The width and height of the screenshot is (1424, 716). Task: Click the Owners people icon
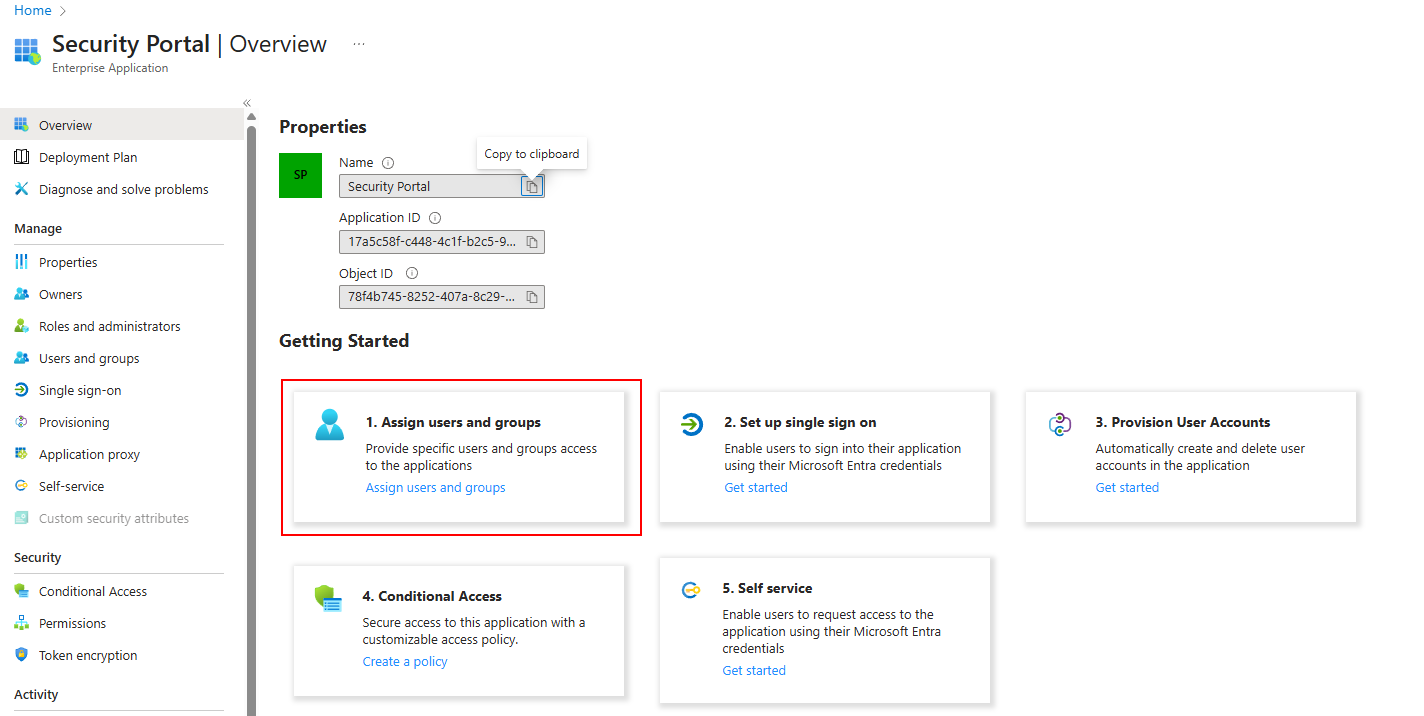tap(21, 294)
